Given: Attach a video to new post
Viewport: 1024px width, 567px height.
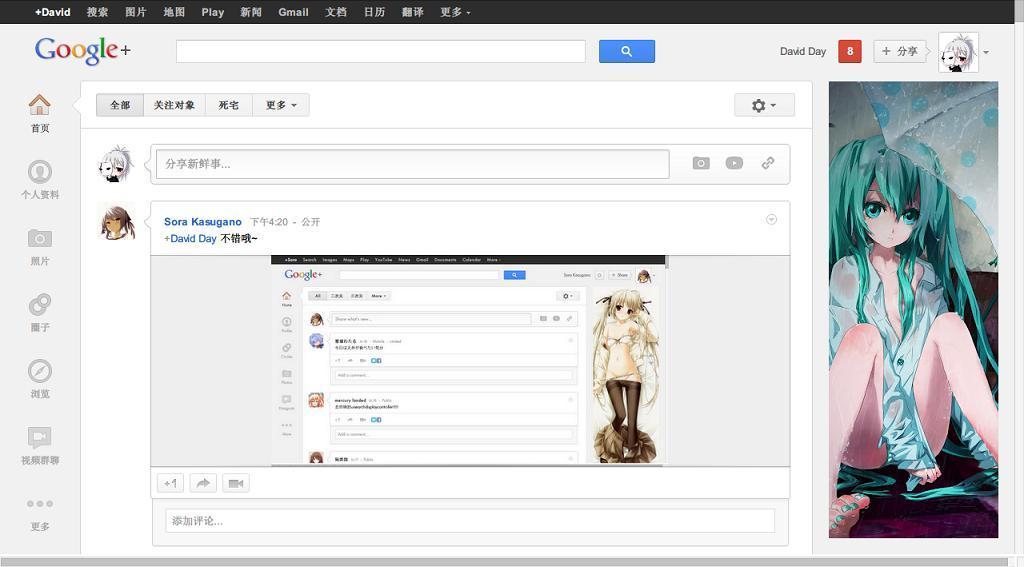Looking at the screenshot, I should [734, 163].
